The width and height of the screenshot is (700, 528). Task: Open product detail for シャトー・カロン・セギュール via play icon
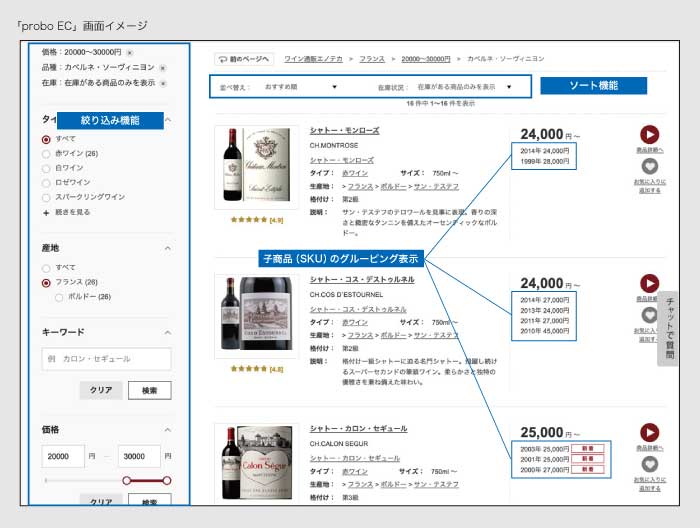[650, 432]
